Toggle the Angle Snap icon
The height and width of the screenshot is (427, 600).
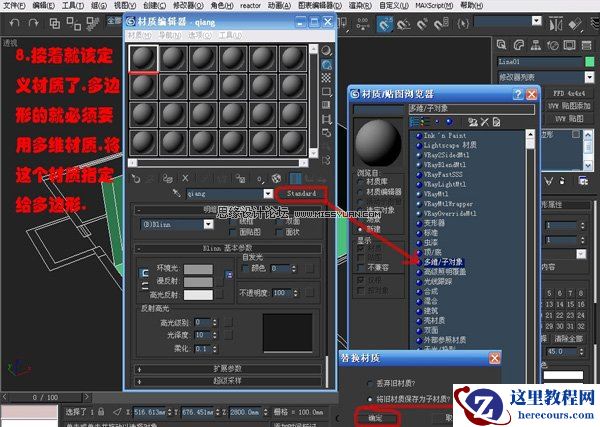pyautogui.click(x=403, y=24)
